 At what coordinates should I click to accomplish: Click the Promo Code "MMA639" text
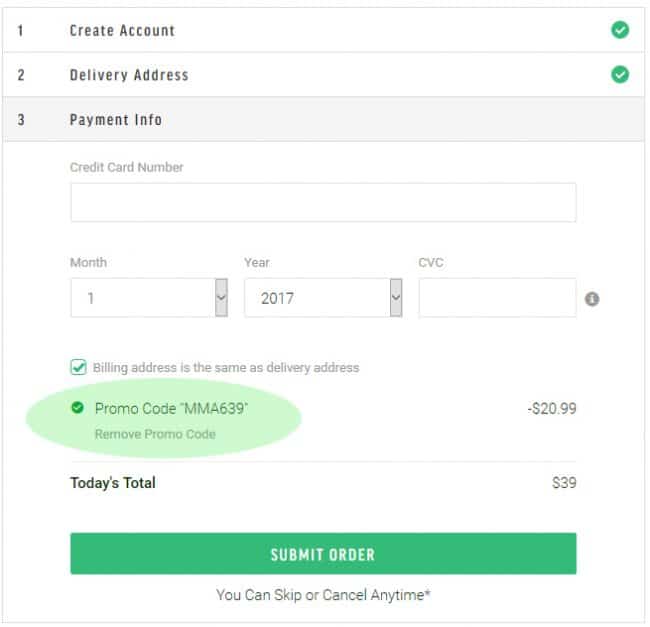tap(171, 409)
